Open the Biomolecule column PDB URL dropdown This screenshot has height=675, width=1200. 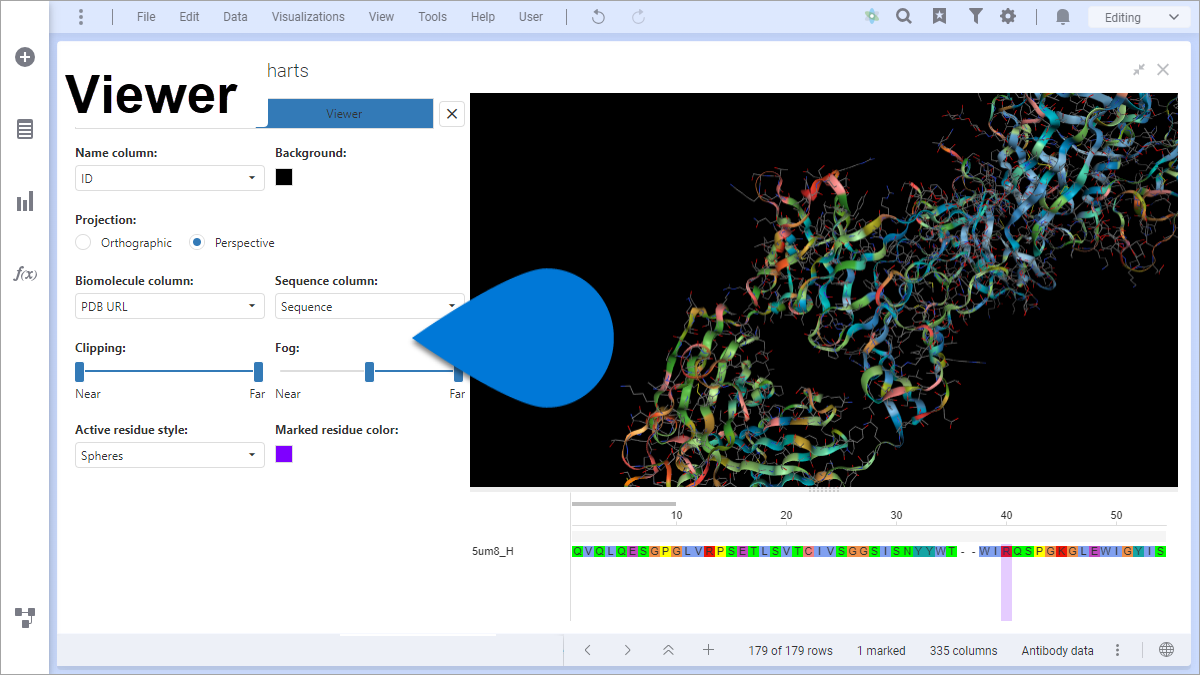point(168,306)
